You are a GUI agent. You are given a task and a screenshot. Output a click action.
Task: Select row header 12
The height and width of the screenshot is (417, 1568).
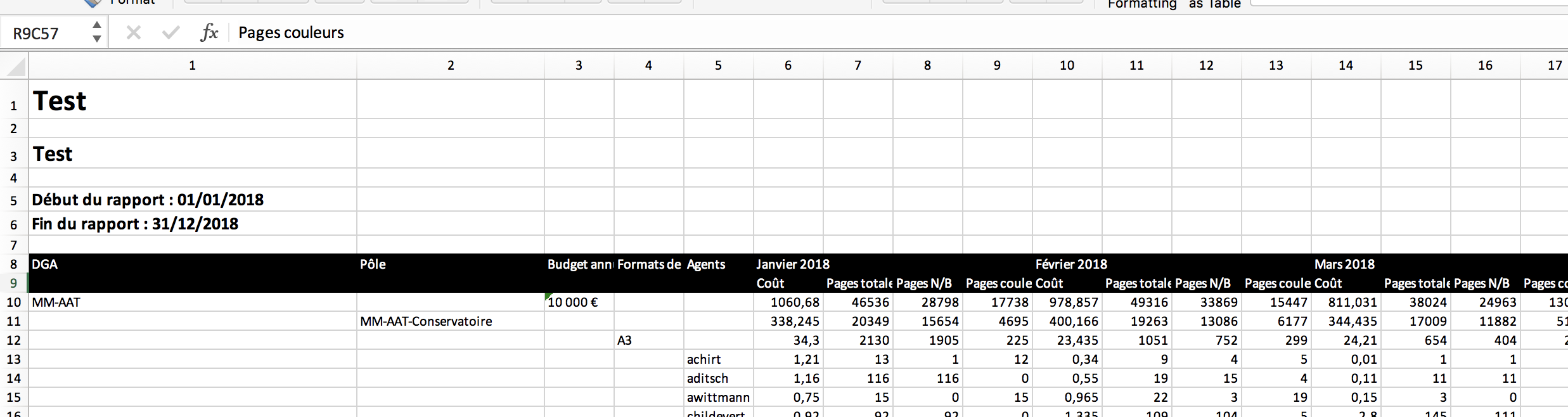tap(13, 340)
